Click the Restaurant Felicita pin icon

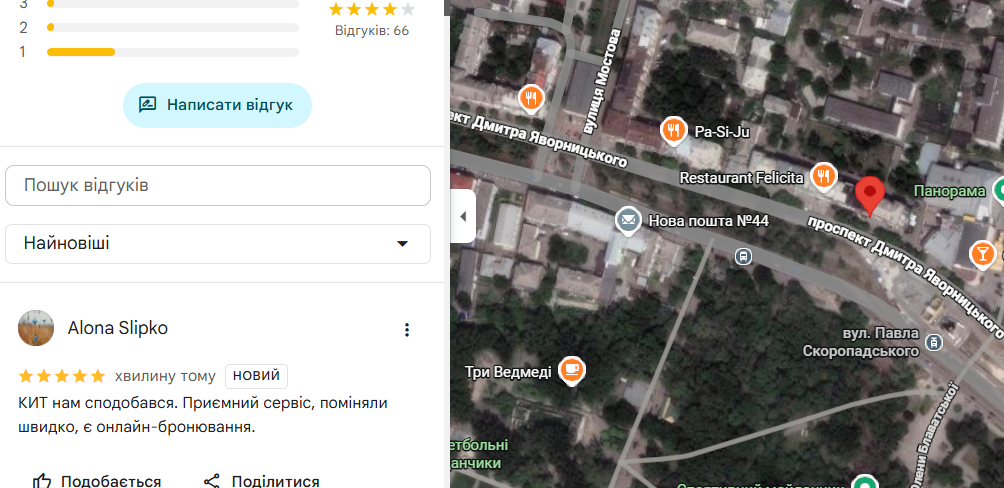point(823,176)
